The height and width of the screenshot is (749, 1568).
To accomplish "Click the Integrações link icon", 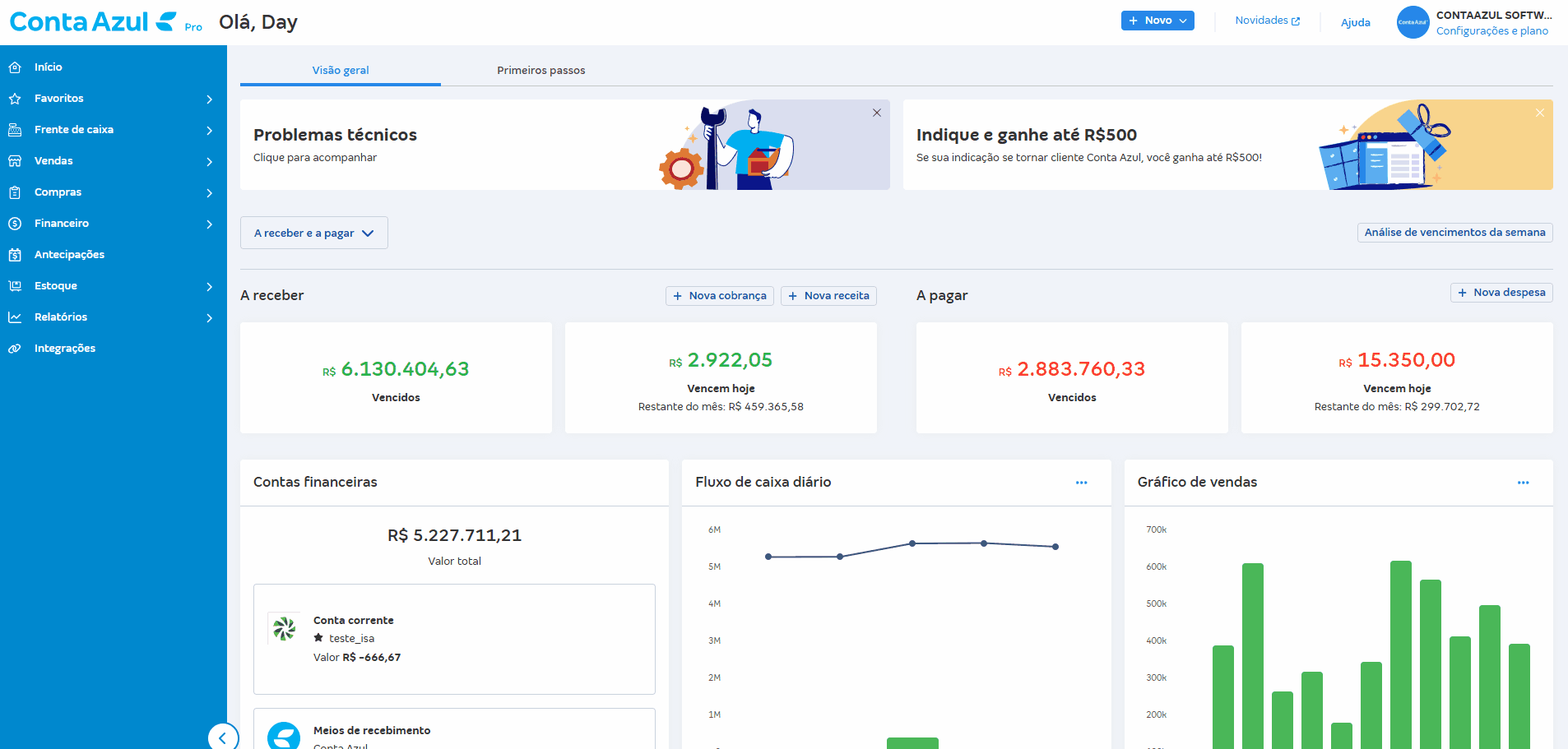I will tap(15, 349).
